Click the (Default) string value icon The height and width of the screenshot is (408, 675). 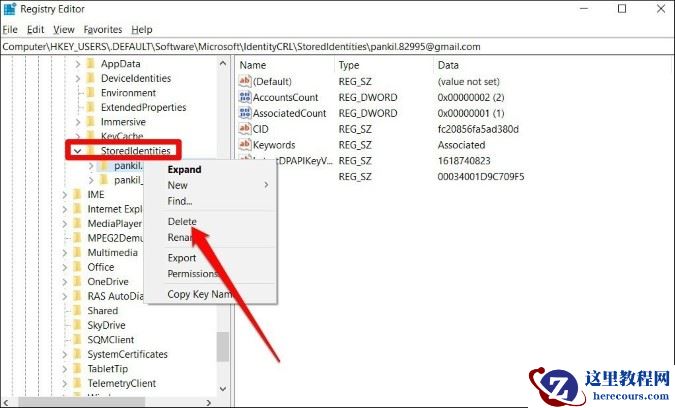[x=245, y=81]
